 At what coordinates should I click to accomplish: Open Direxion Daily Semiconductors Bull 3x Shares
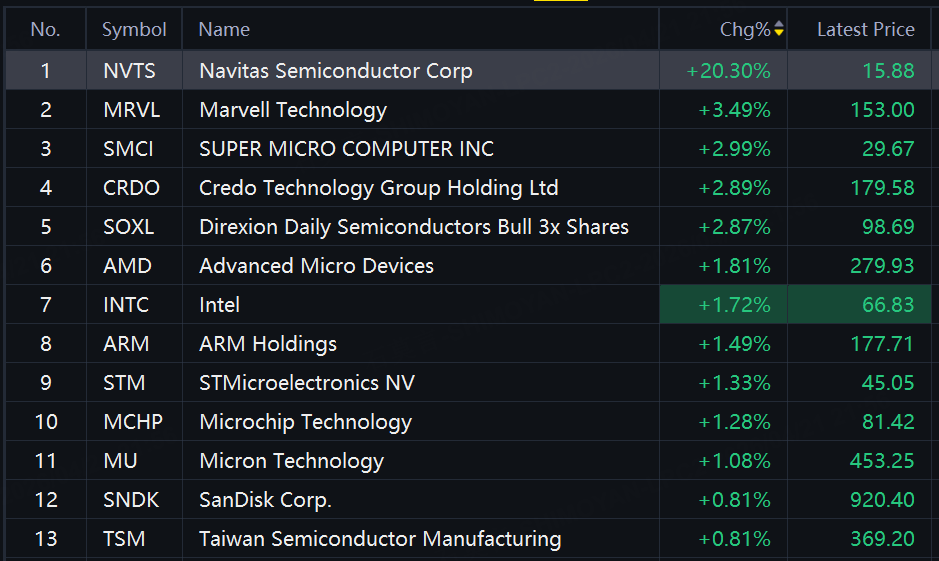coord(413,227)
